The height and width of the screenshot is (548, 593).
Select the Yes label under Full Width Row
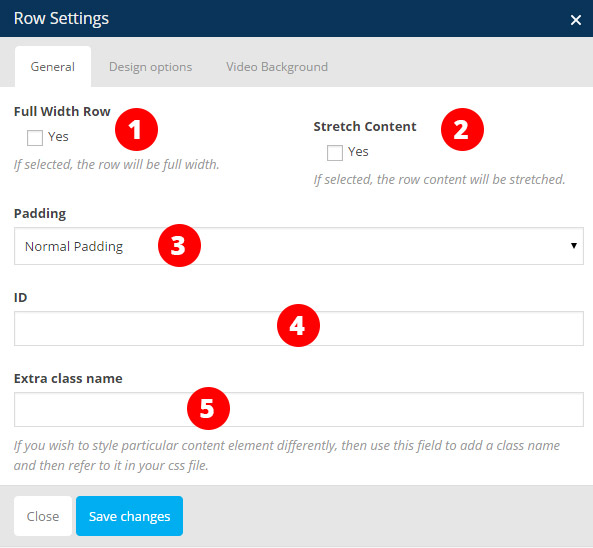click(x=58, y=137)
